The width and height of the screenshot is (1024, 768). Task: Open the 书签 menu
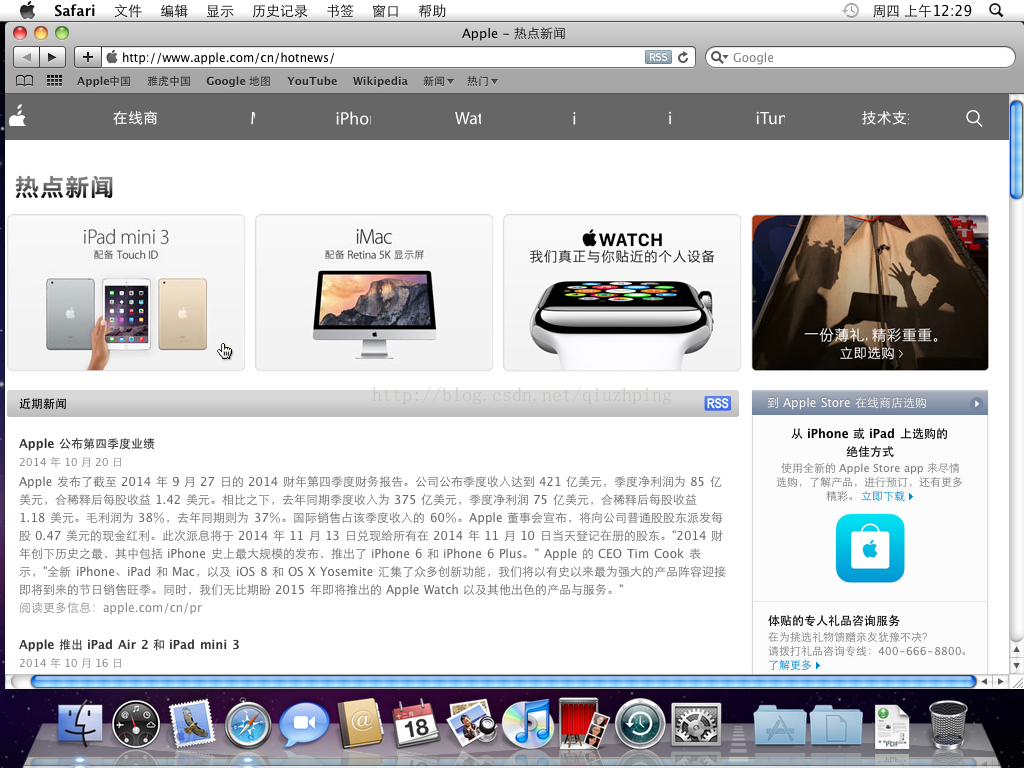tap(340, 10)
